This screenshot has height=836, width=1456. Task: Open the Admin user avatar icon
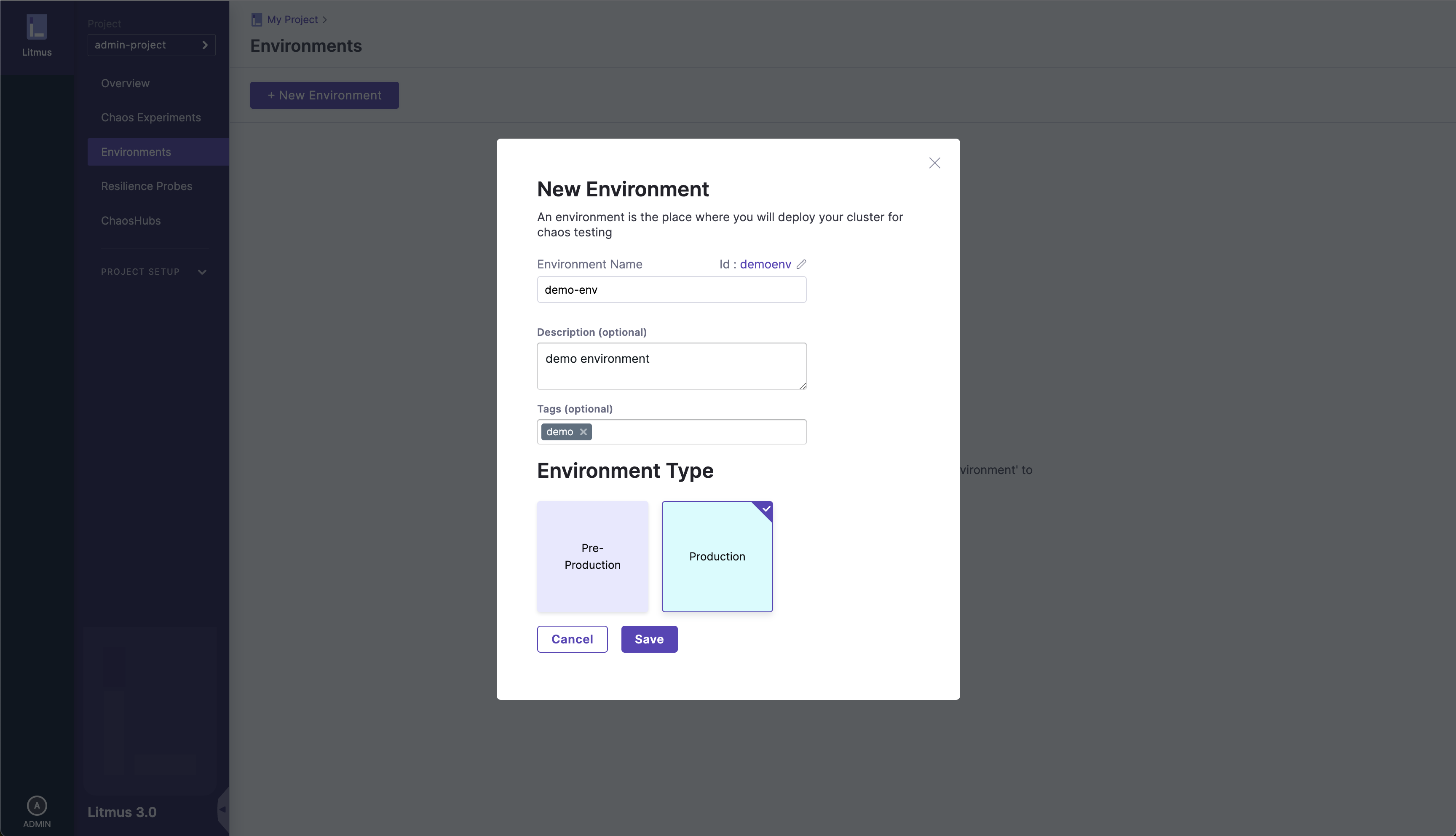pos(37,806)
